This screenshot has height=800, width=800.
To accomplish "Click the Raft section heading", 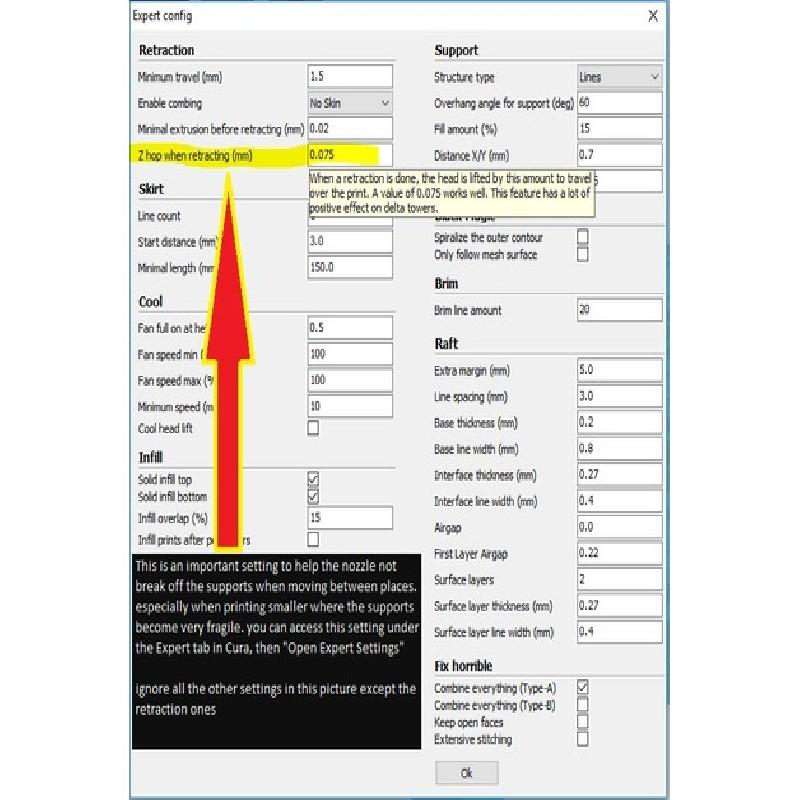I will pyautogui.click(x=446, y=343).
